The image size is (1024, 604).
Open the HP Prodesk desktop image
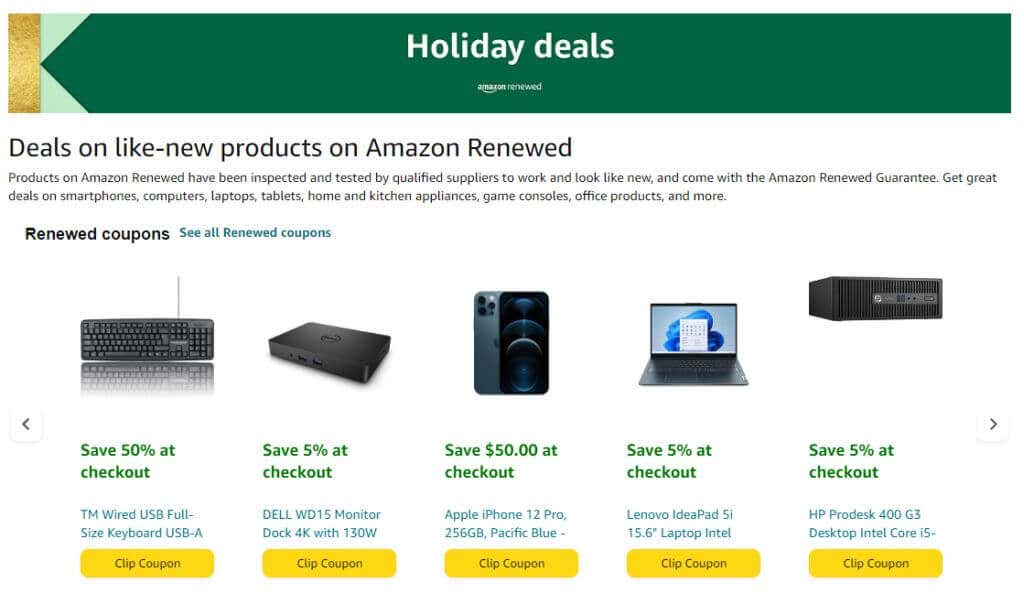tap(875, 298)
